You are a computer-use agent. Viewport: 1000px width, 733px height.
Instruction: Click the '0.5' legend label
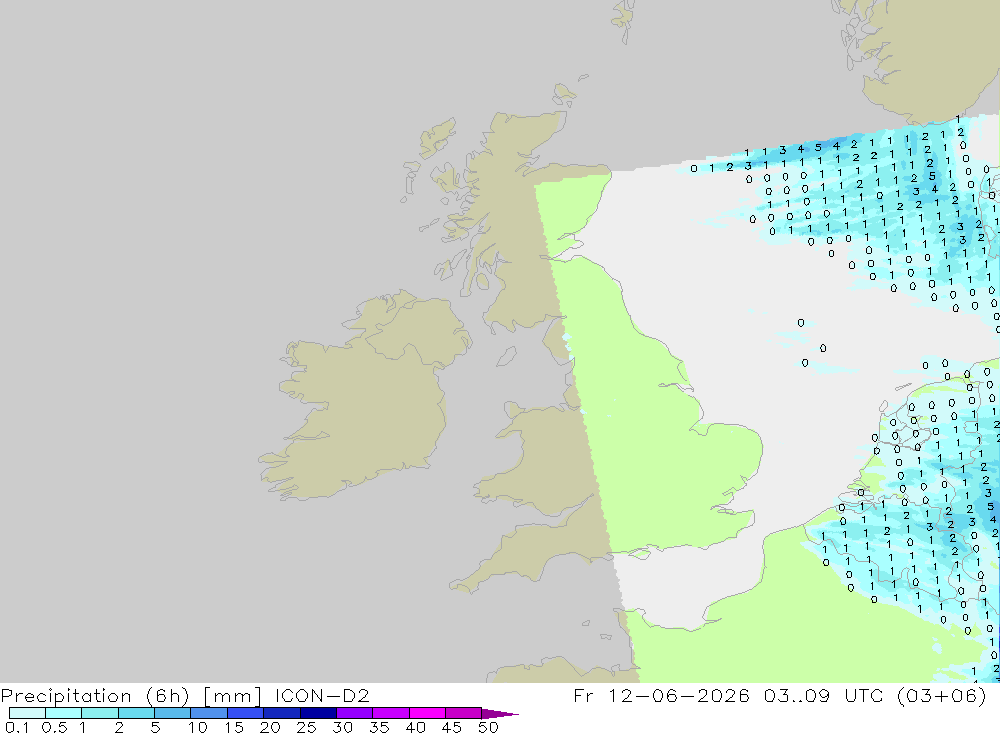54,727
